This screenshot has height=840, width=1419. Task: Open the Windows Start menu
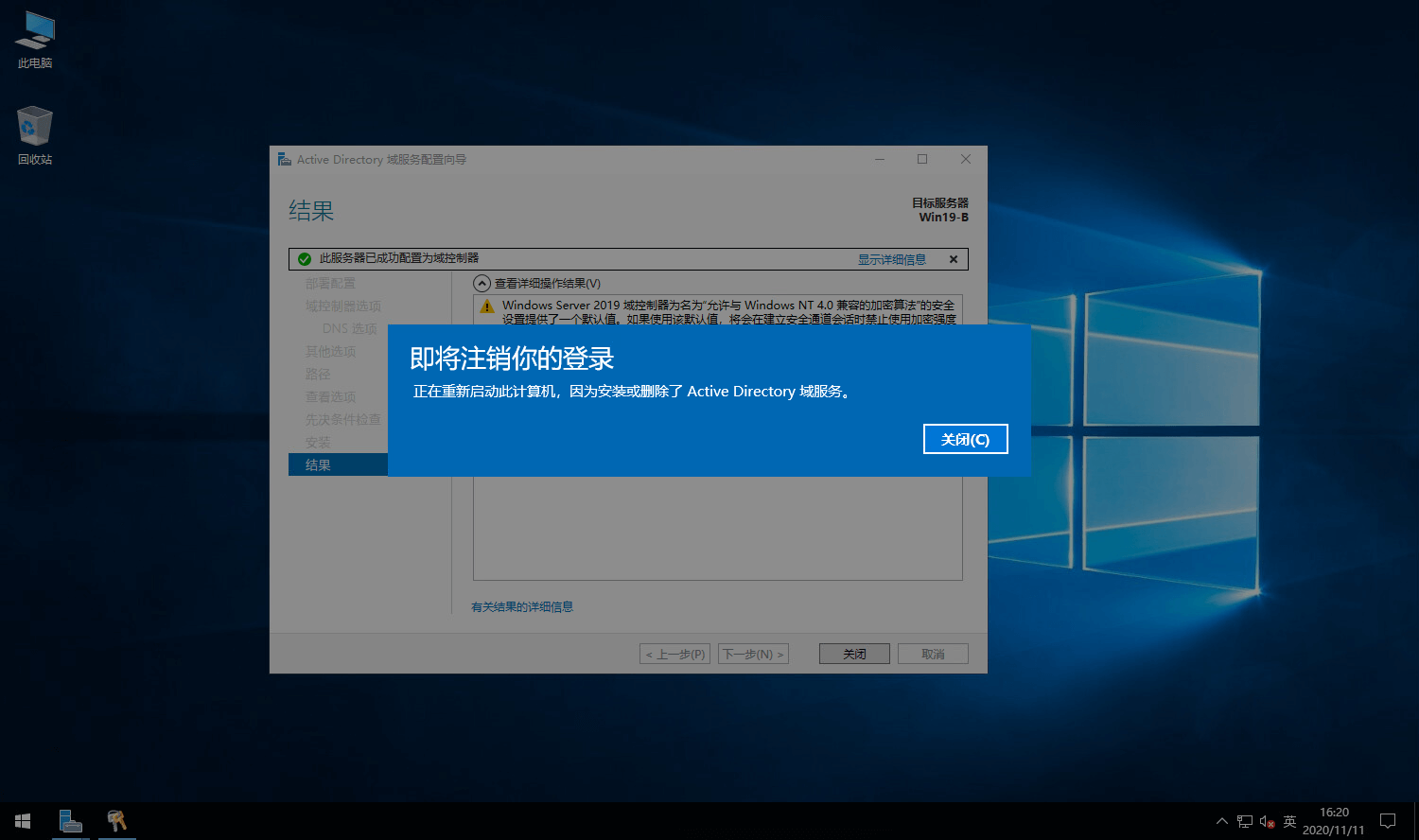[23, 821]
